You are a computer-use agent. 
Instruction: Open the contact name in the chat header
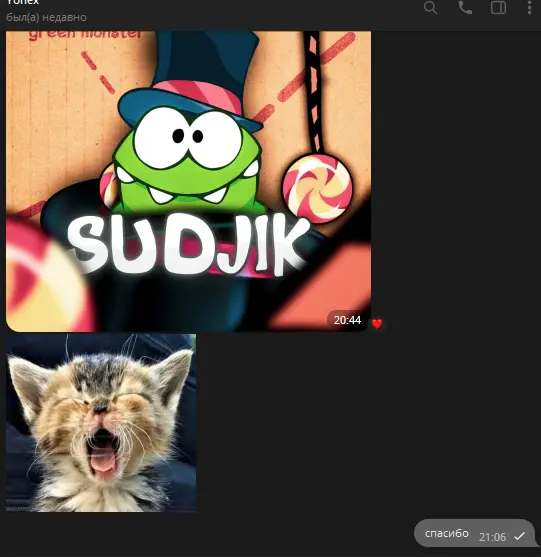(x=23, y=2)
